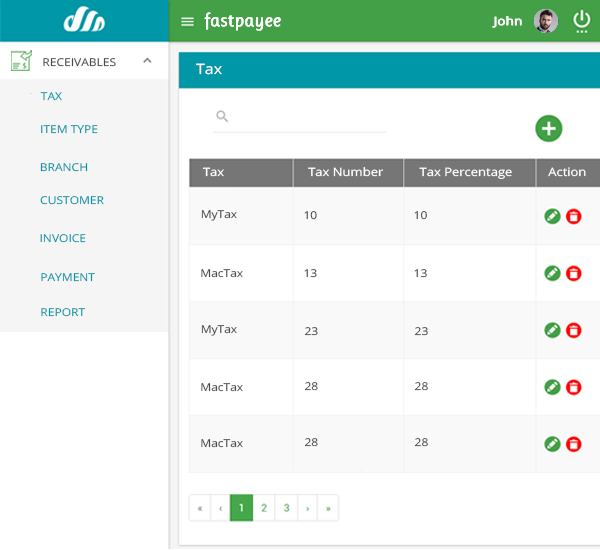Image resolution: width=600 pixels, height=550 pixels.
Task: Open the Payment menu item
Action: click(67, 277)
